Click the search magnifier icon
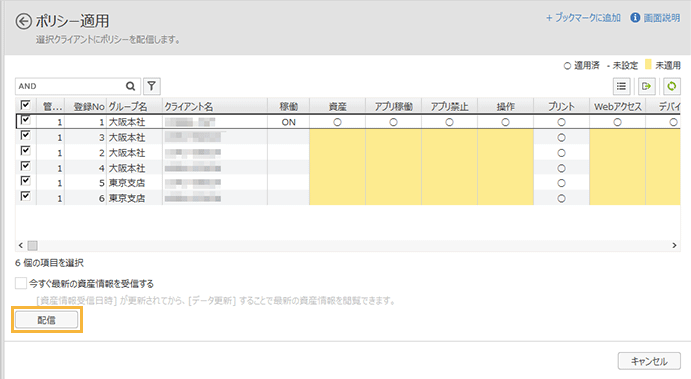This screenshot has height=379, width=691. [130, 86]
